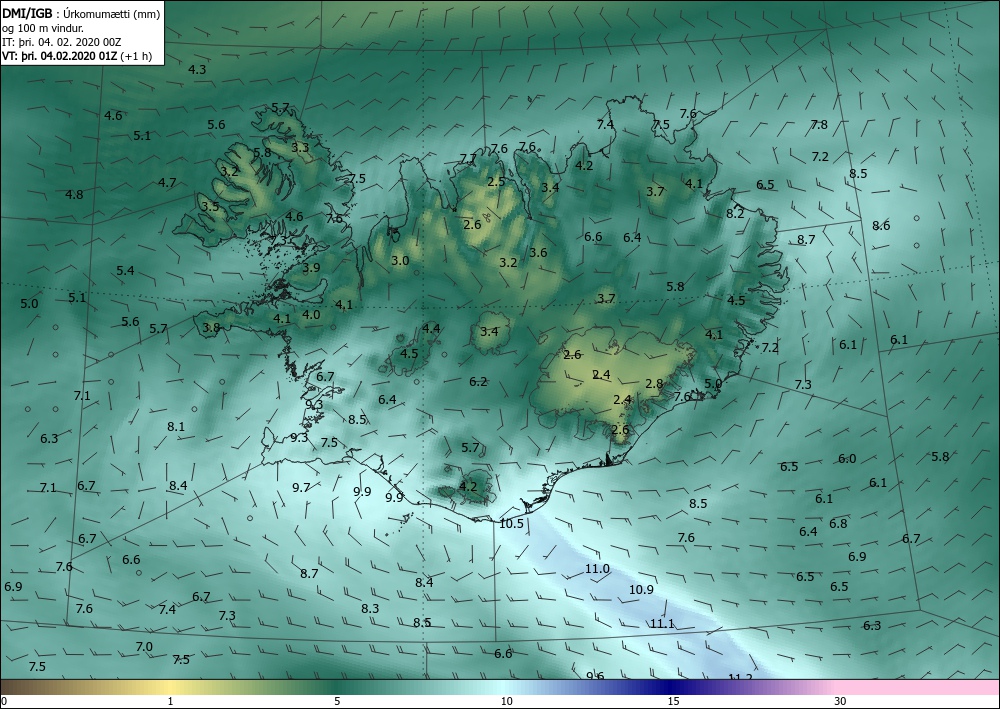The height and width of the screenshot is (709, 1000).
Task: Click the 8.2 value on the map
Action: [x=735, y=213]
